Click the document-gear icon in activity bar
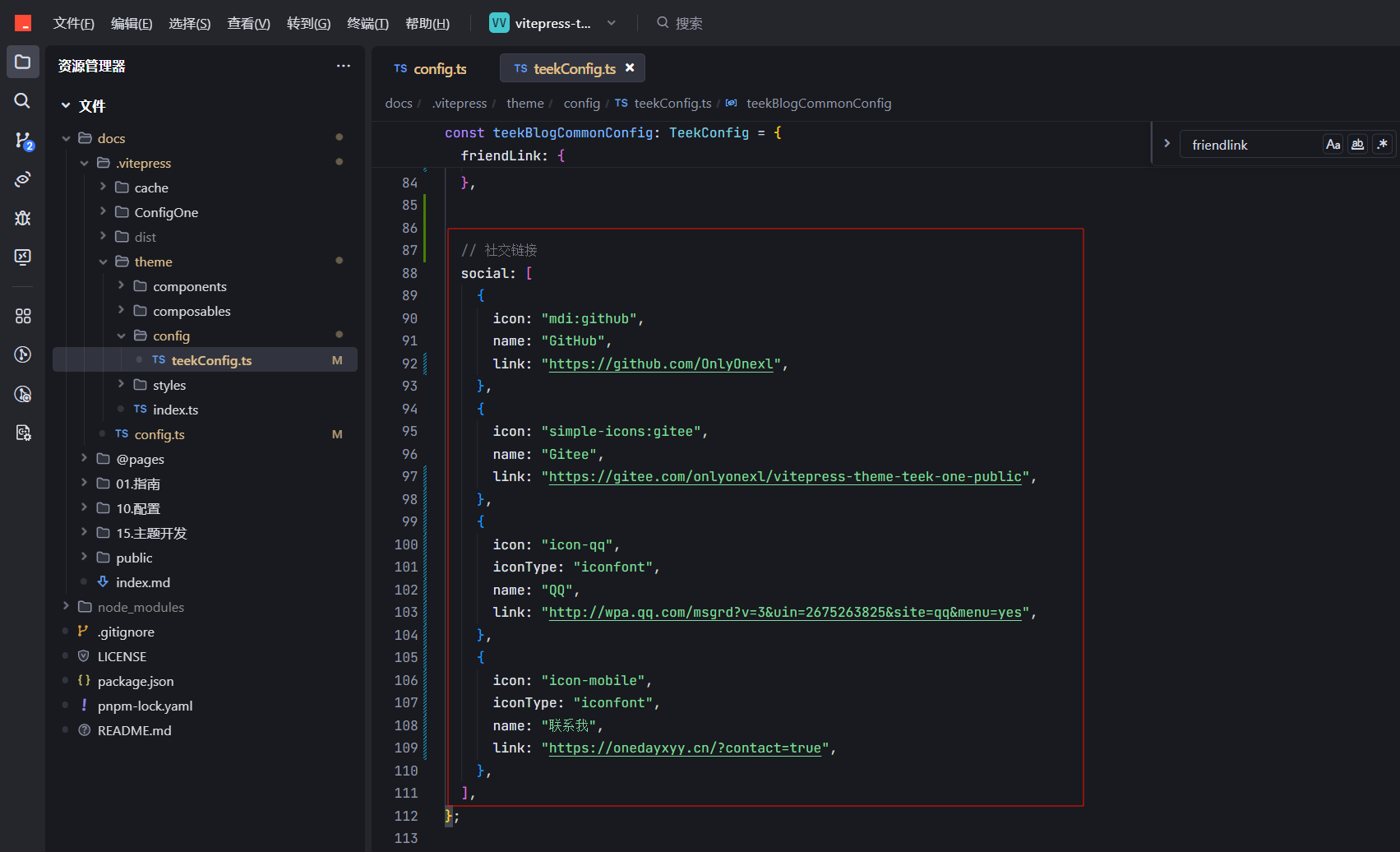 click(x=23, y=433)
